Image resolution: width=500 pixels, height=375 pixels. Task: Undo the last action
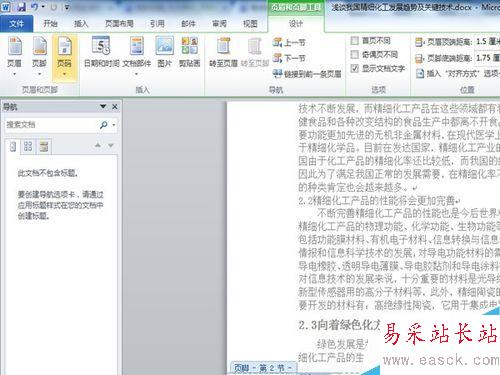click(x=34, y=7)
